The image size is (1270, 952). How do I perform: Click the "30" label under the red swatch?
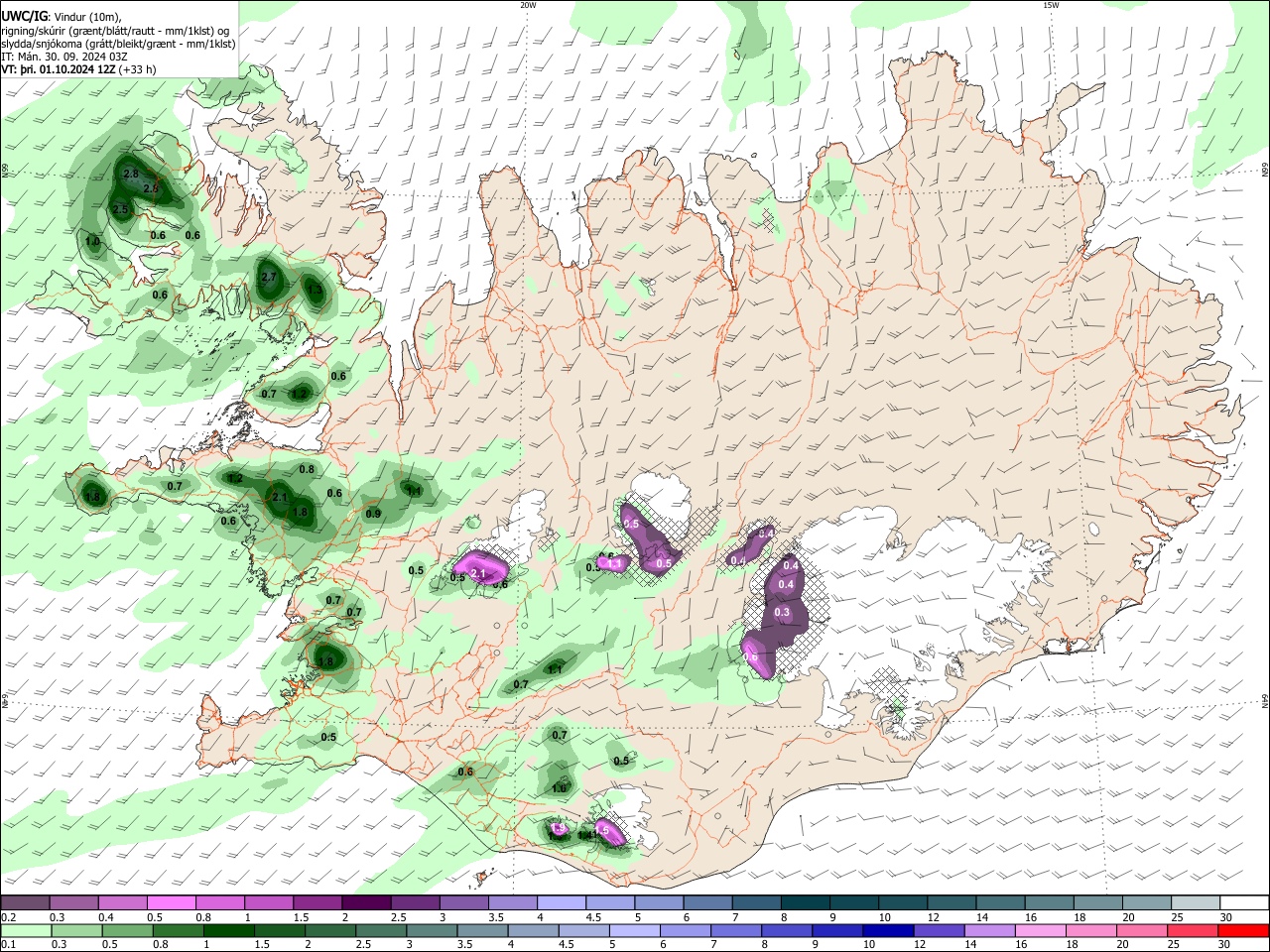tap(1225, 945)
